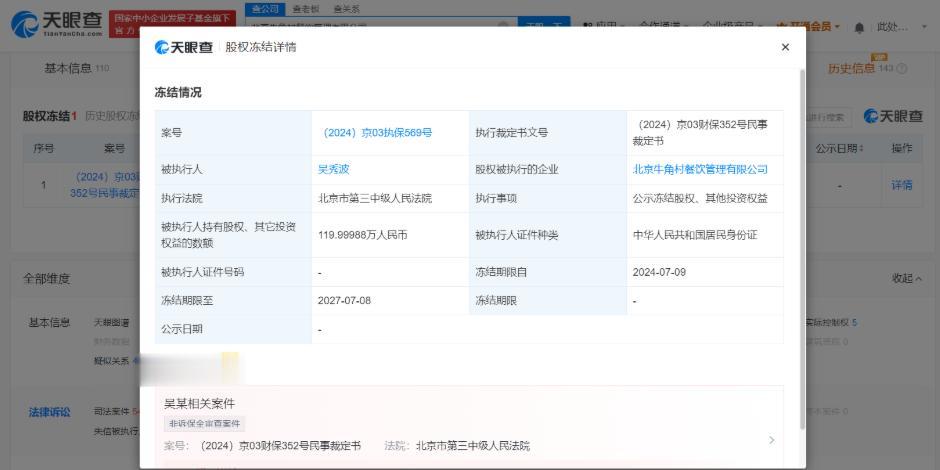Jump to sidebar 基本信息 under 全部维度
This screenshot has width=940, height=470.
point(49,323)
